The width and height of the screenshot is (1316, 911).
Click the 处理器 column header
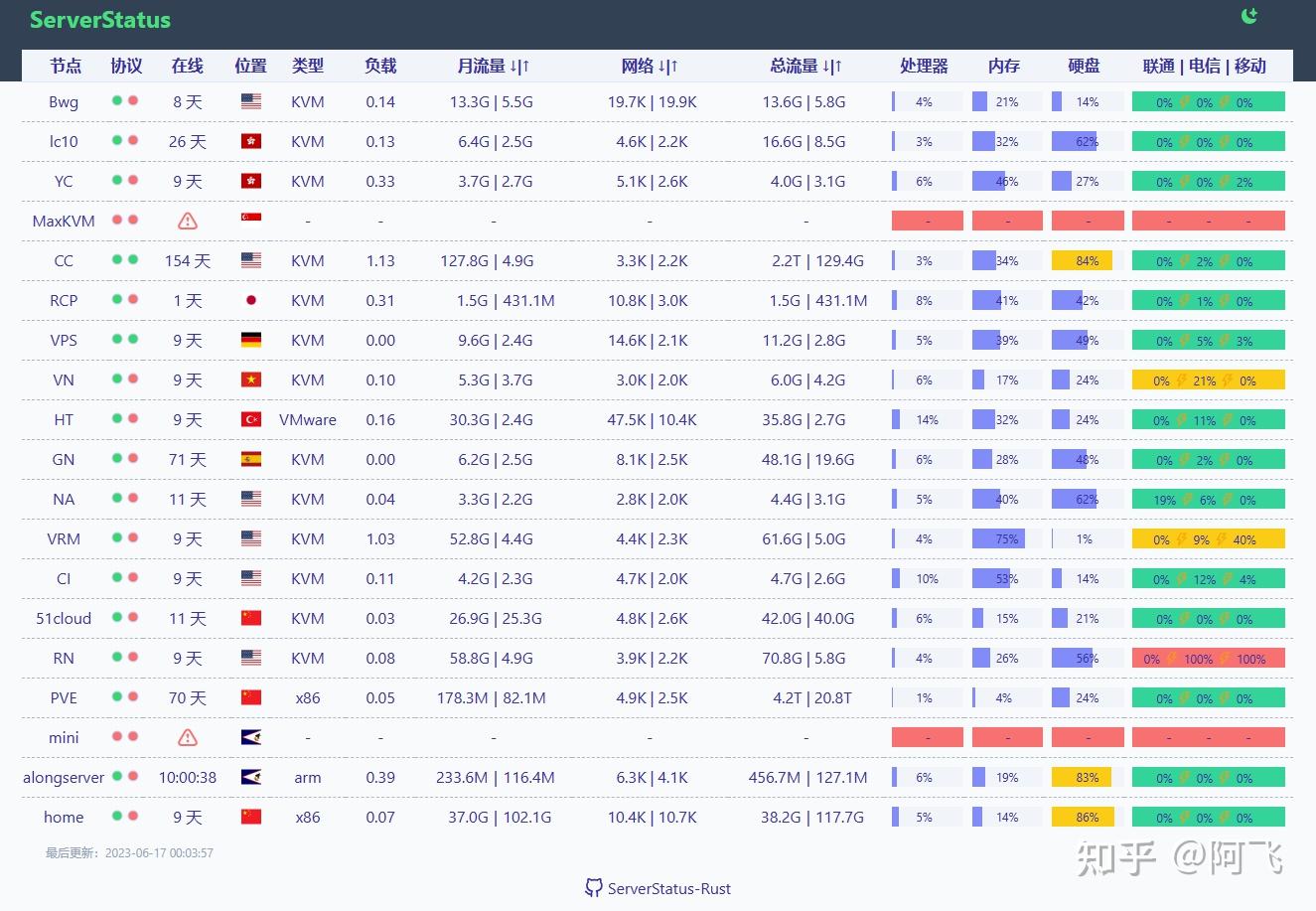click(924, 66)
